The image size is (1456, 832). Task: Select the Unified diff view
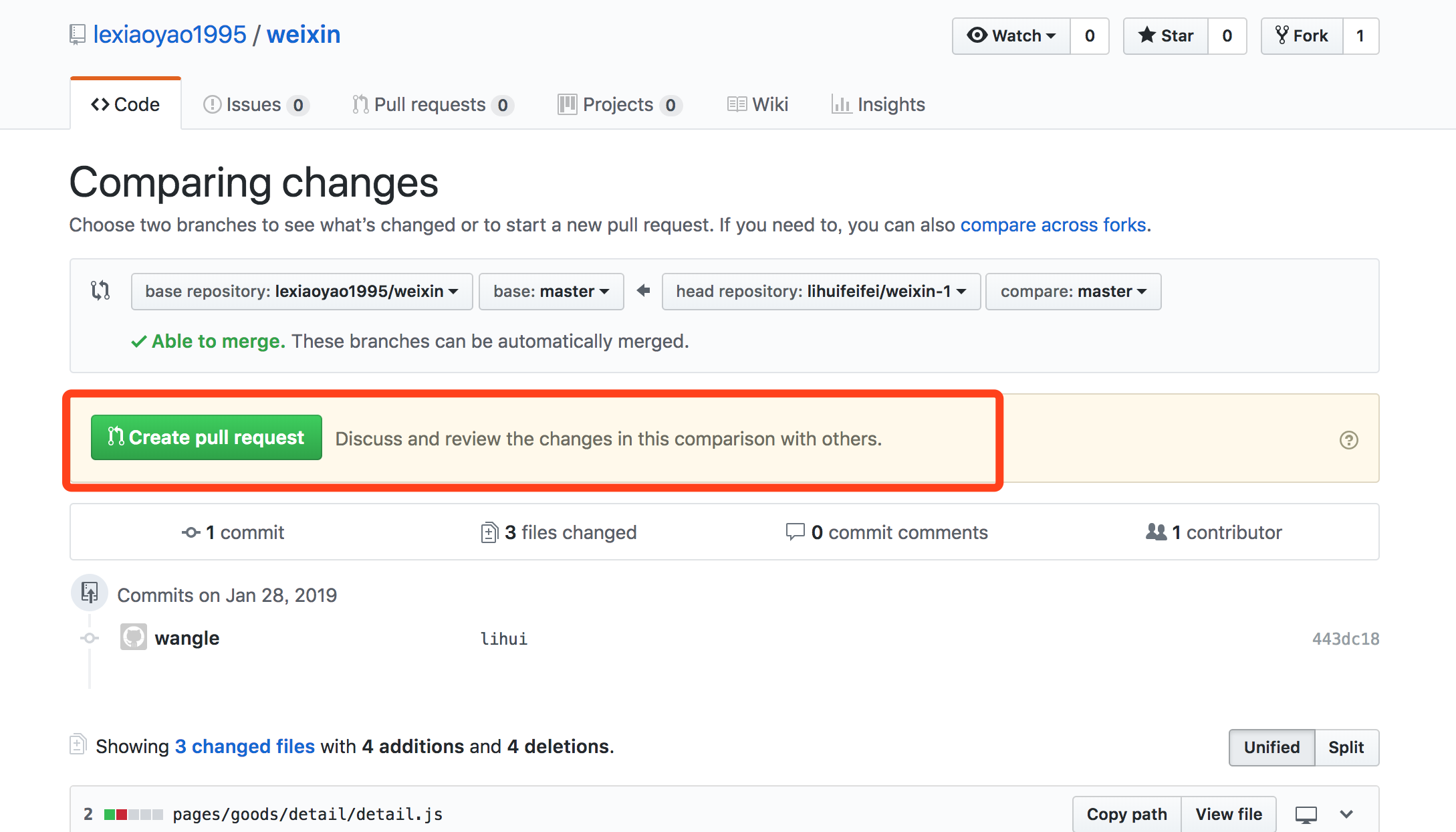coord(1272,747)
